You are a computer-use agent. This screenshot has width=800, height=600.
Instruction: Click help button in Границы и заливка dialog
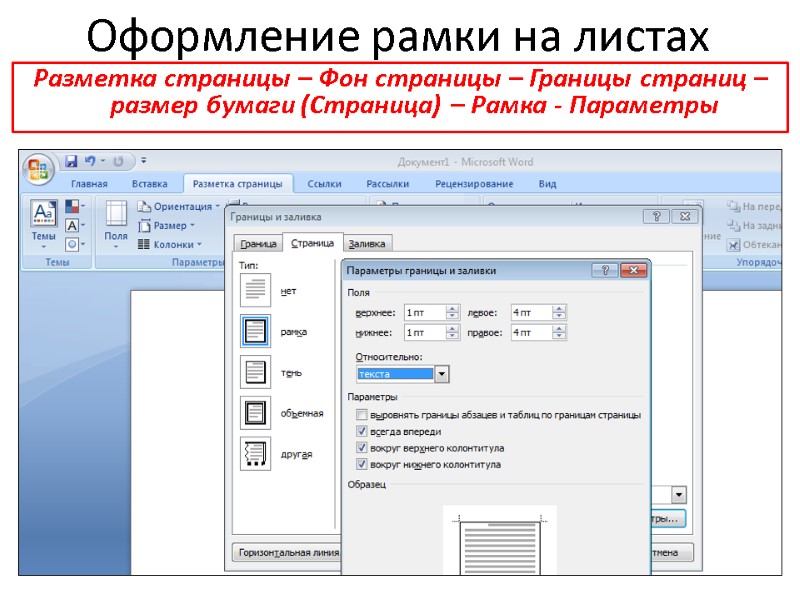click(657, 216)
